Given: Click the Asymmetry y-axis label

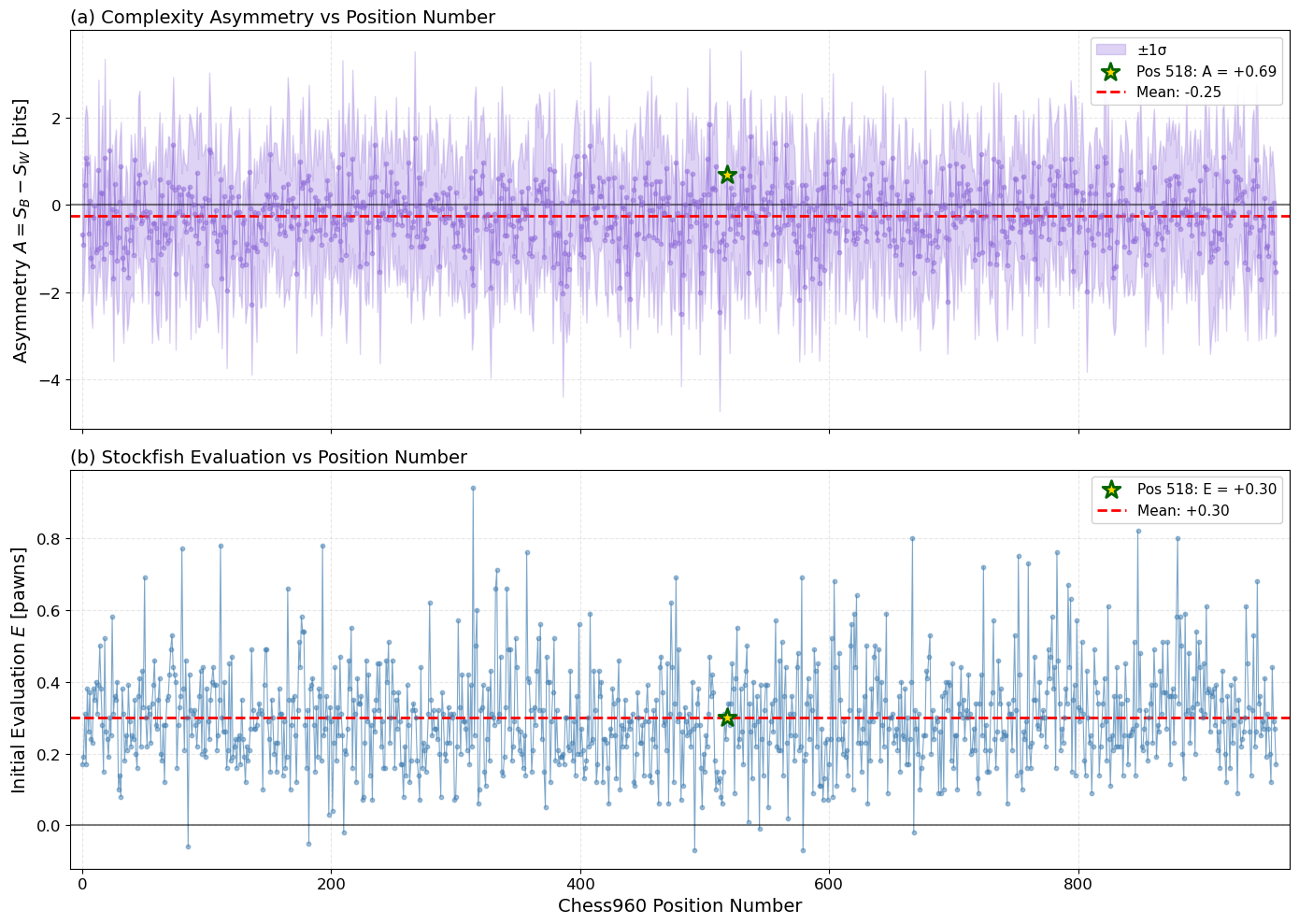Looking at the screenshot, I should tap(21, 230).
